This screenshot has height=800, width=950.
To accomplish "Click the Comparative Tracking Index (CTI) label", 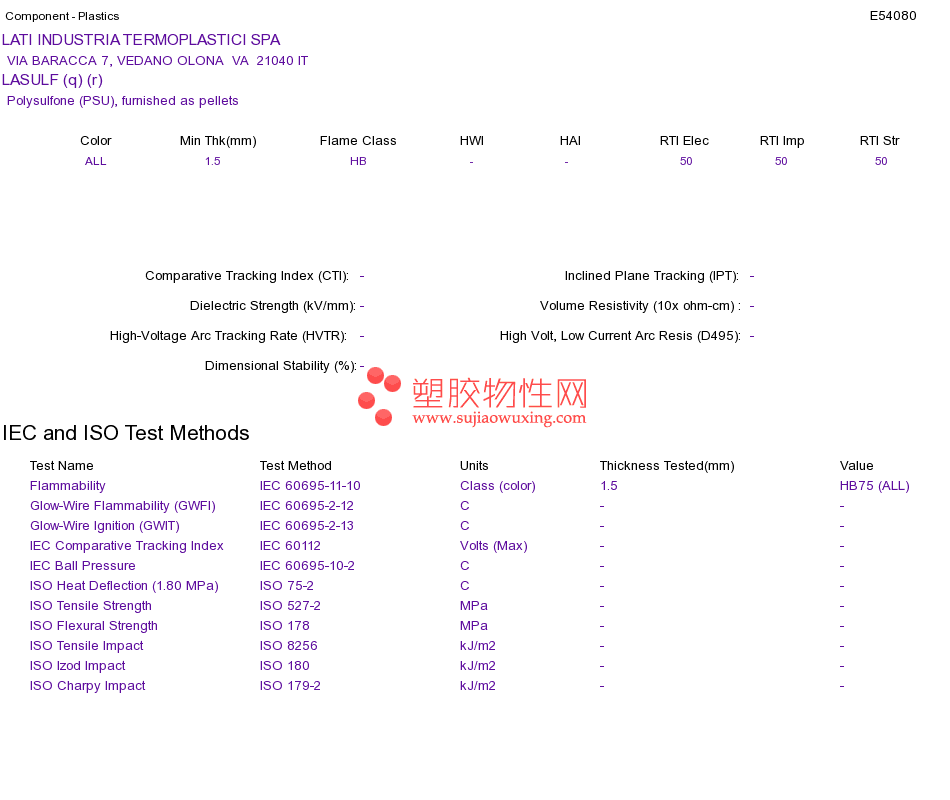I will pyautogui.click(x=247, y=276).
